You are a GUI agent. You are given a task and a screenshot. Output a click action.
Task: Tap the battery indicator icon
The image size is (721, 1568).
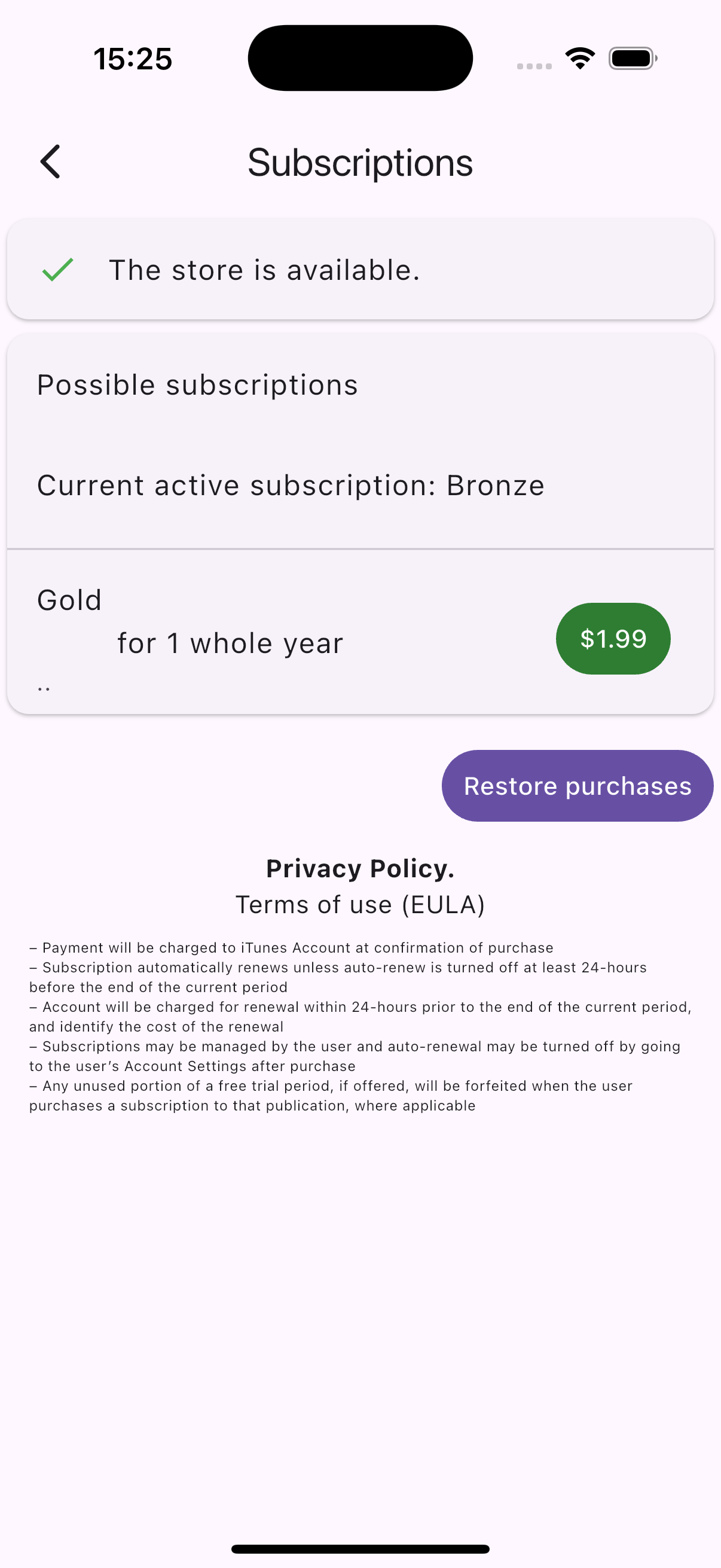632,59
